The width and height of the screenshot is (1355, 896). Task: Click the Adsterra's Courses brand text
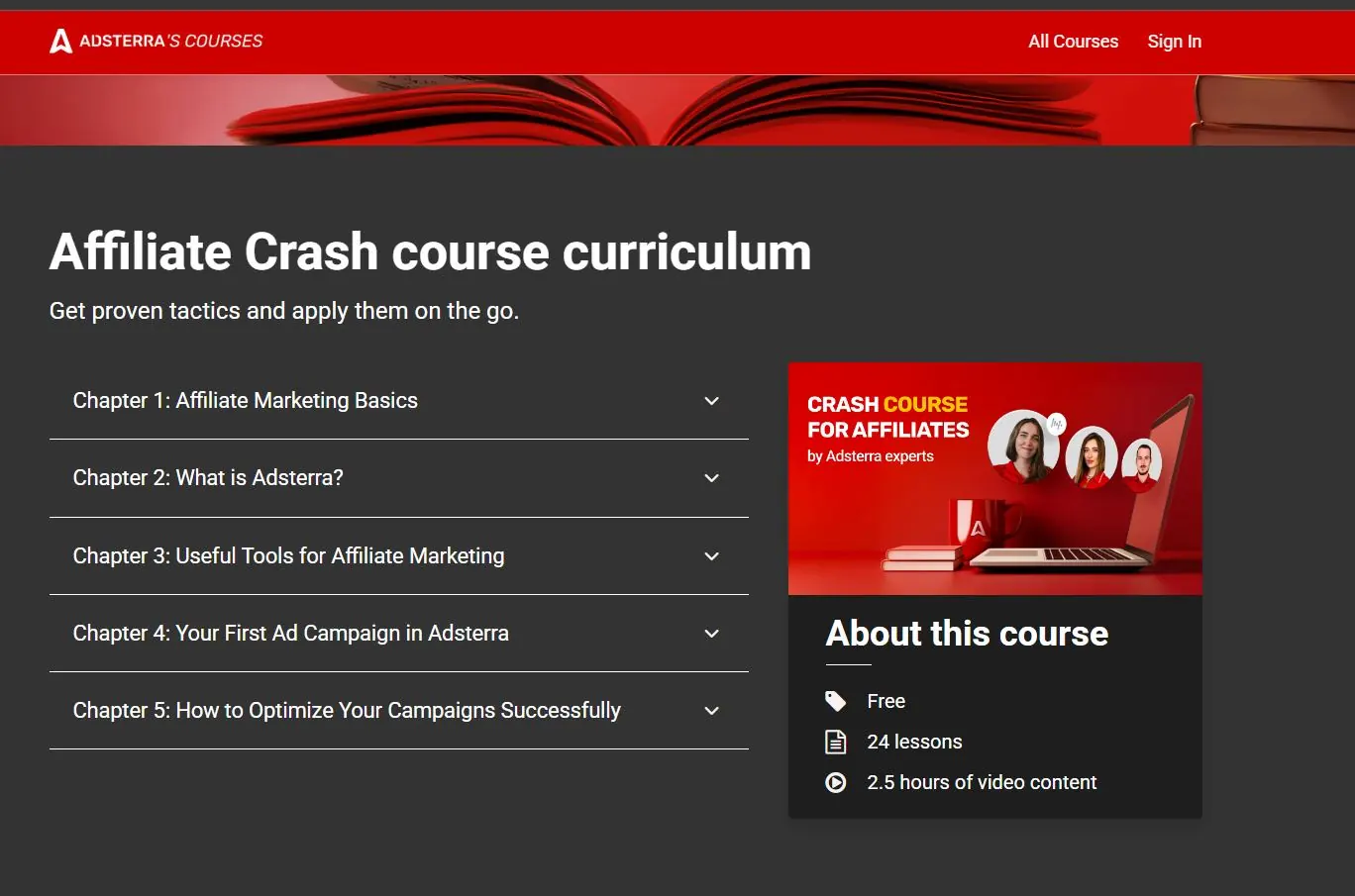(171, 41)
